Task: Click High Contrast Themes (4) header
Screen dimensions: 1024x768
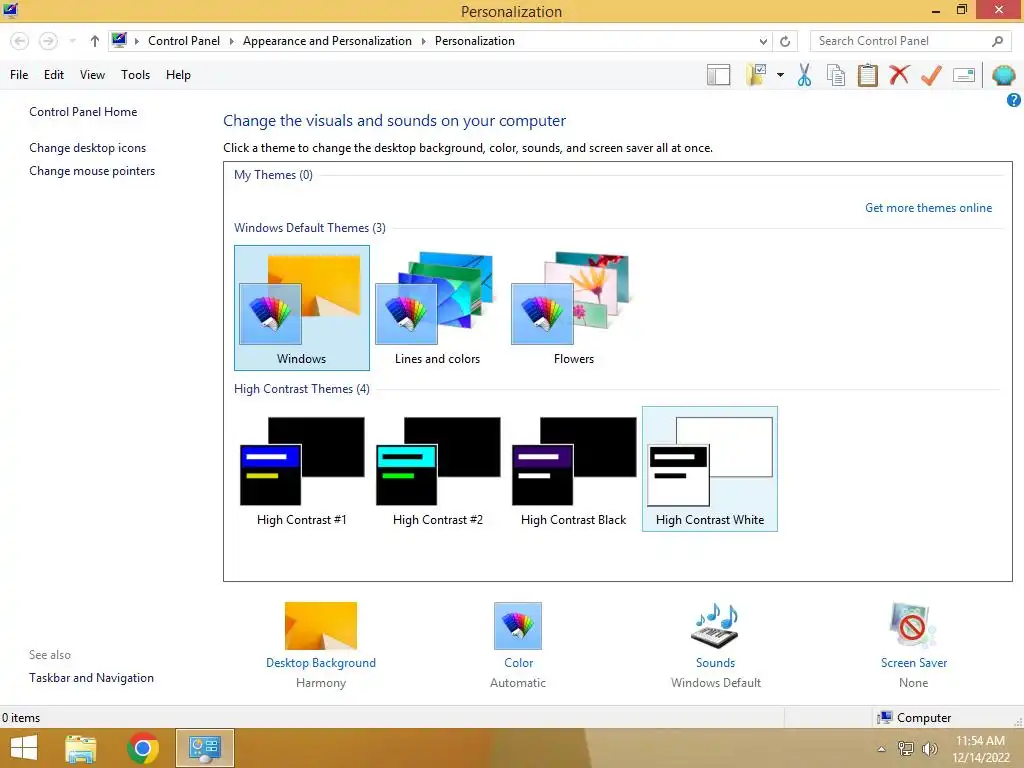Action: tap(302, 389)
